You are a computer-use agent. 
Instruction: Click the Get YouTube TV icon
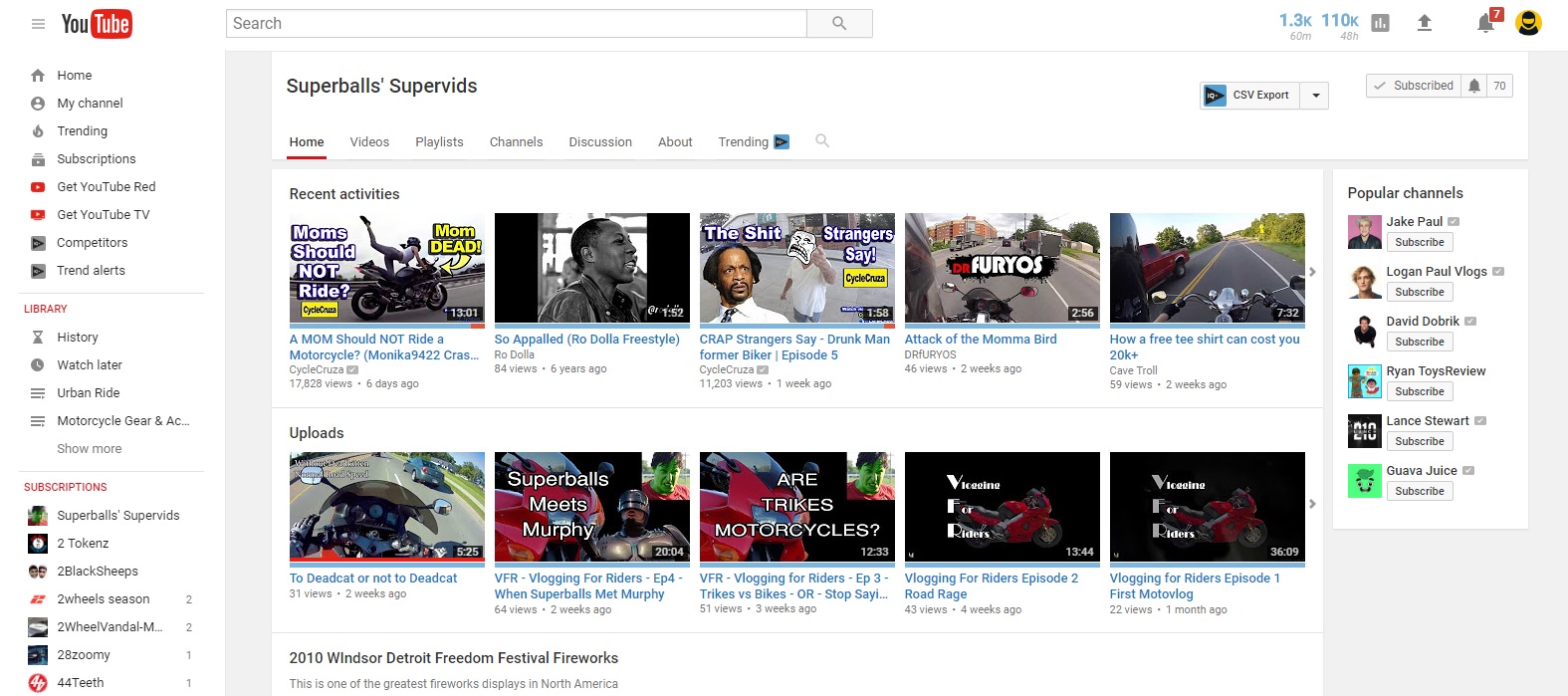(x=38, y=215)
